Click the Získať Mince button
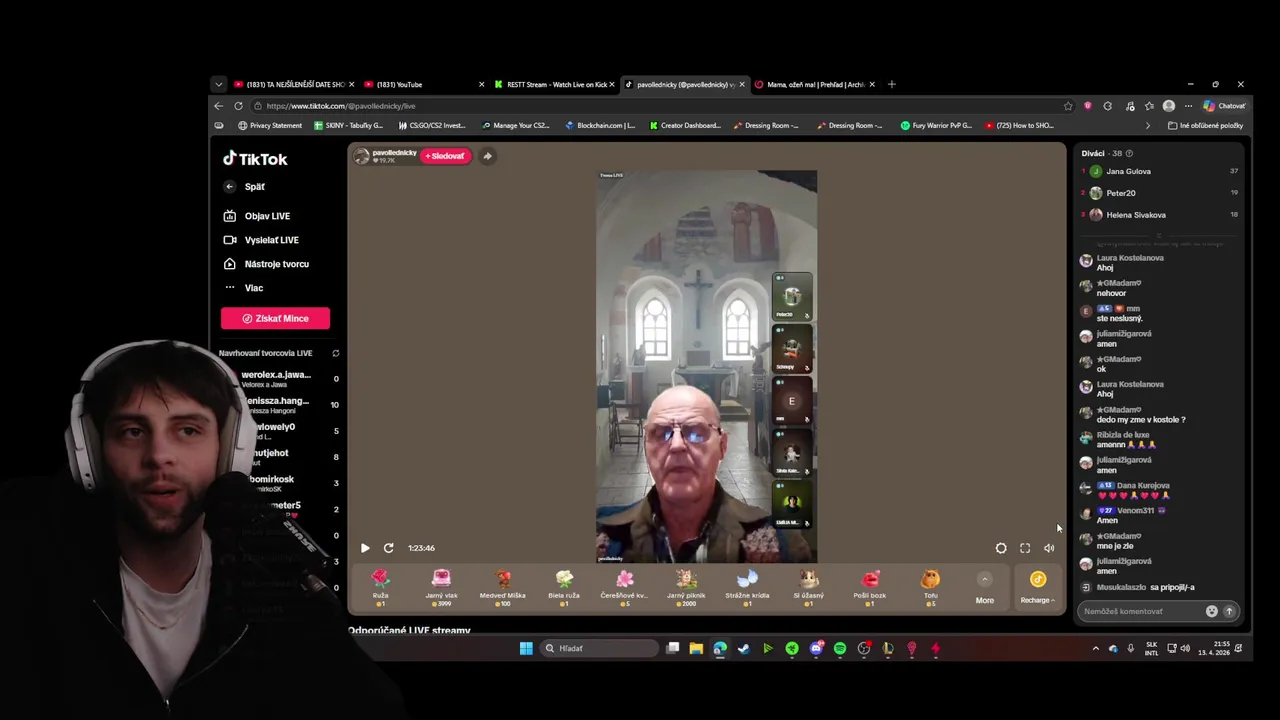1280x720 pixels. [275, 318]
